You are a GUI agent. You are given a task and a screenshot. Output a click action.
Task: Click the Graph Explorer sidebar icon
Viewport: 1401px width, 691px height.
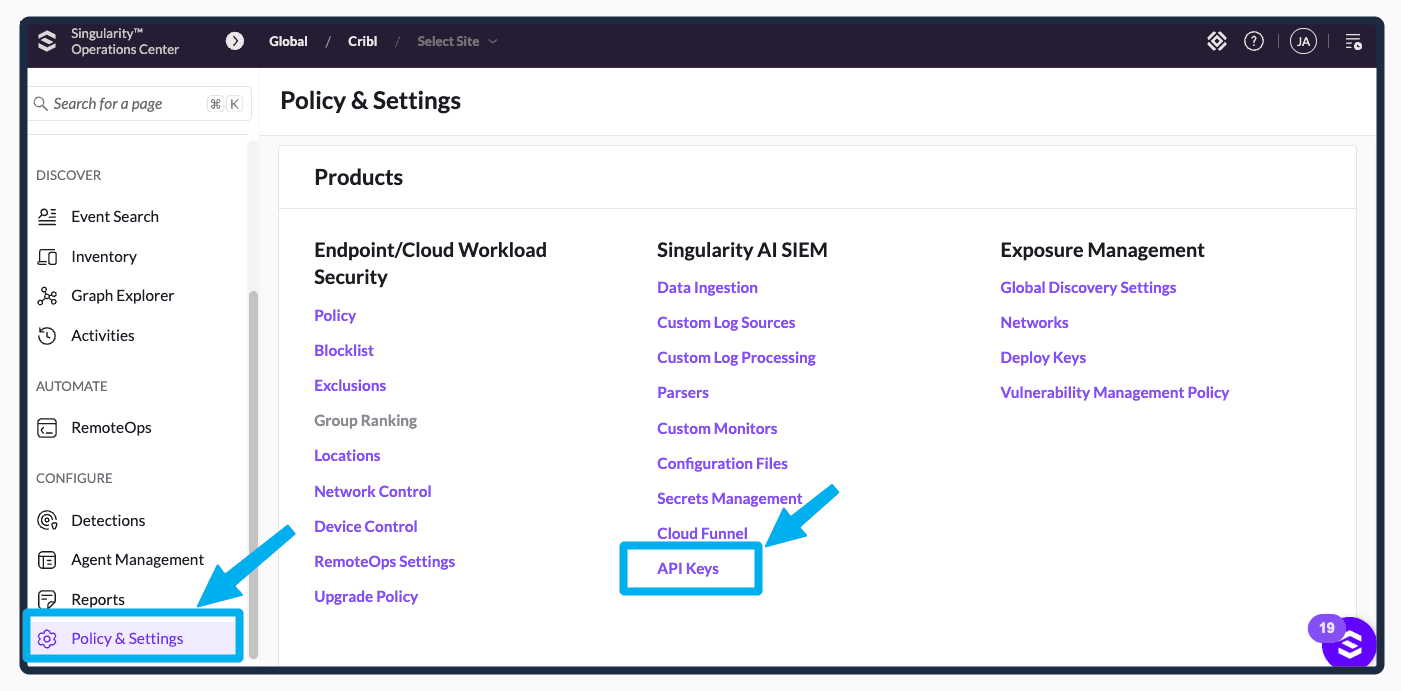(x=47, y=296)
